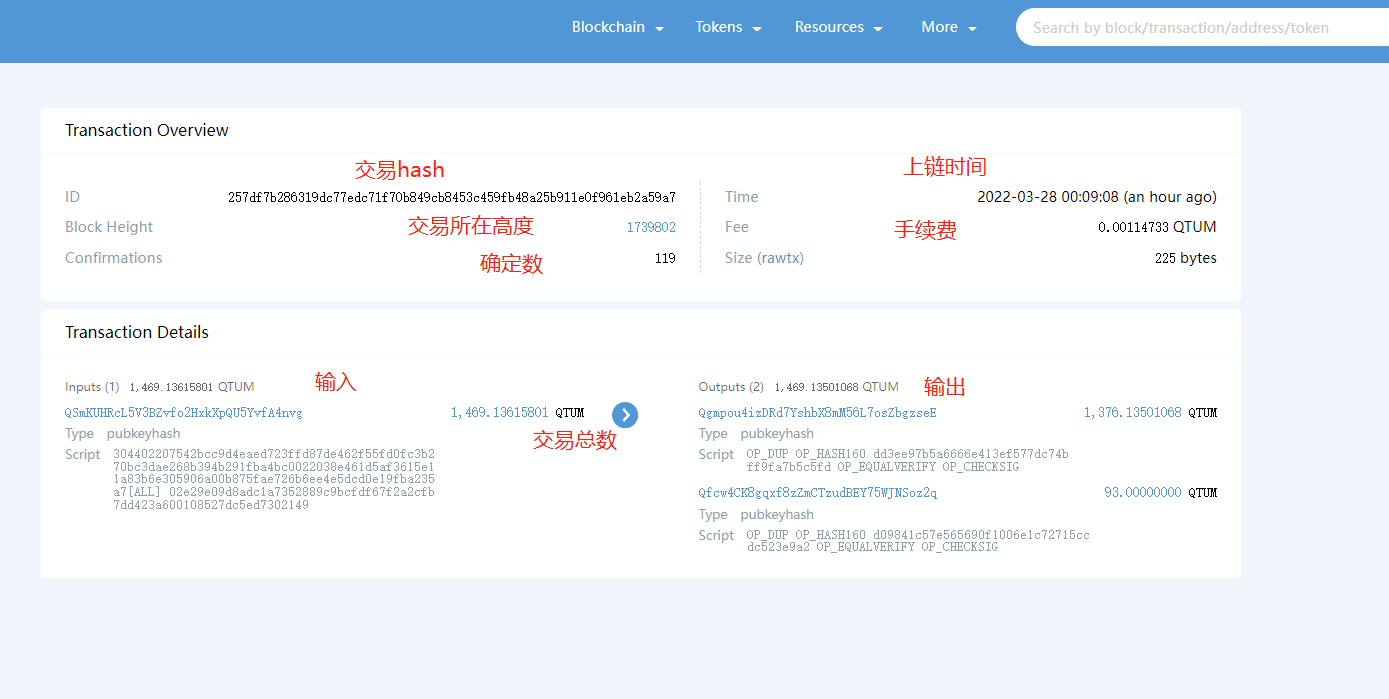The width and height of the screenshot is (1389, 699).
Task: Open output address Qgmpou4izDRd7YshbX8mM56L7osZbgzseE
Action: click(x=817, y=413)
